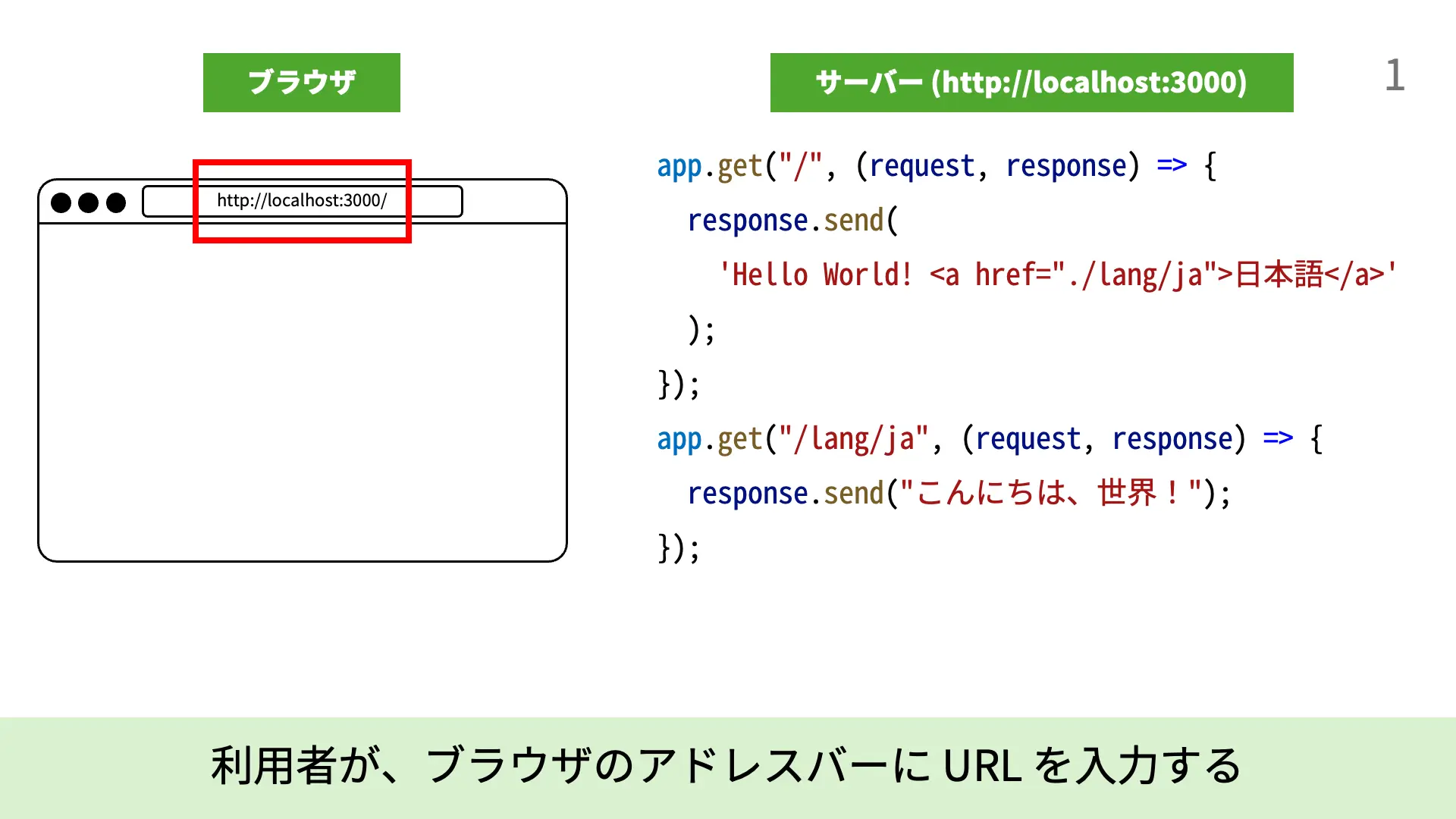Click the second black window dot
Image resolution: width=1456 pixels, height=819 pixels.
[88, 202]
